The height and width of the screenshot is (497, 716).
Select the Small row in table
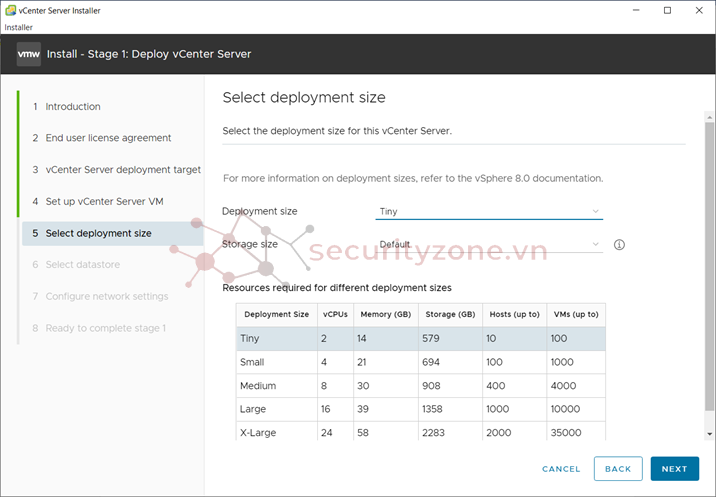tap(421, 362)
